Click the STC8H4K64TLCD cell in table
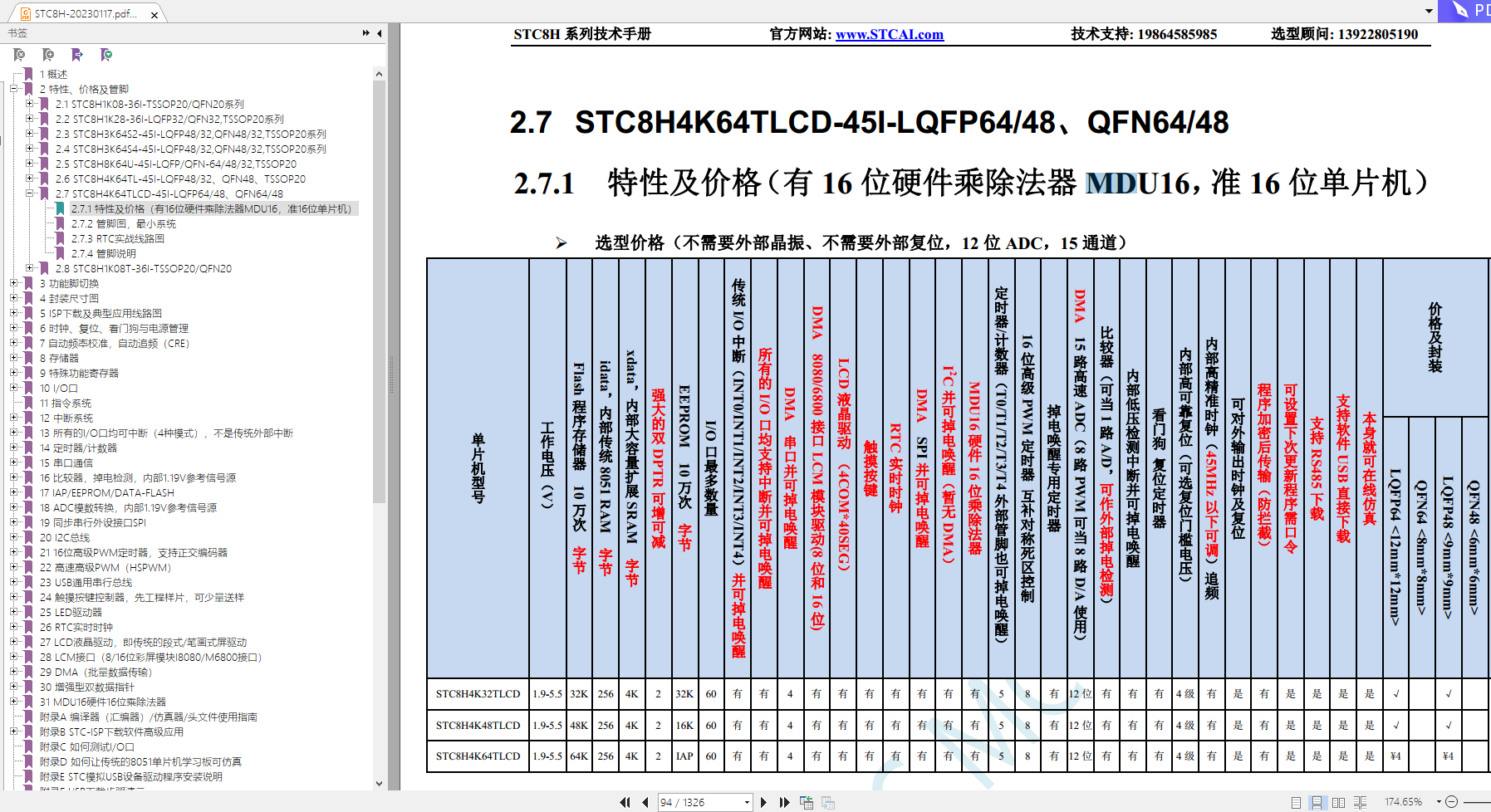The height and width of the screenshot is (812, 1491). 478,756
